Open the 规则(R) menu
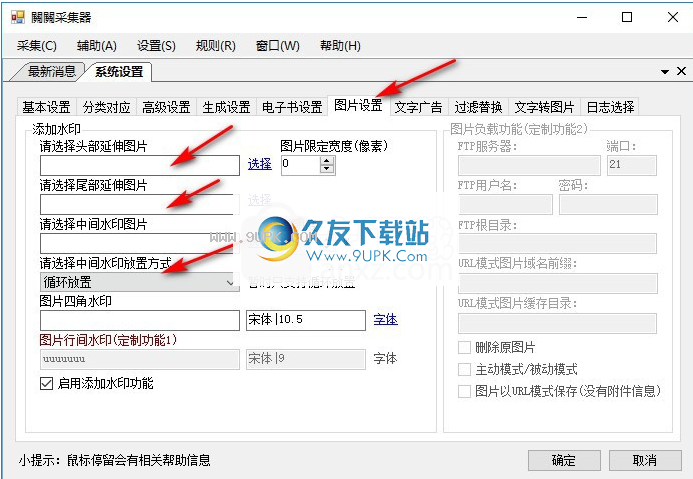The image size is (693, 479). tap(216, 46)
